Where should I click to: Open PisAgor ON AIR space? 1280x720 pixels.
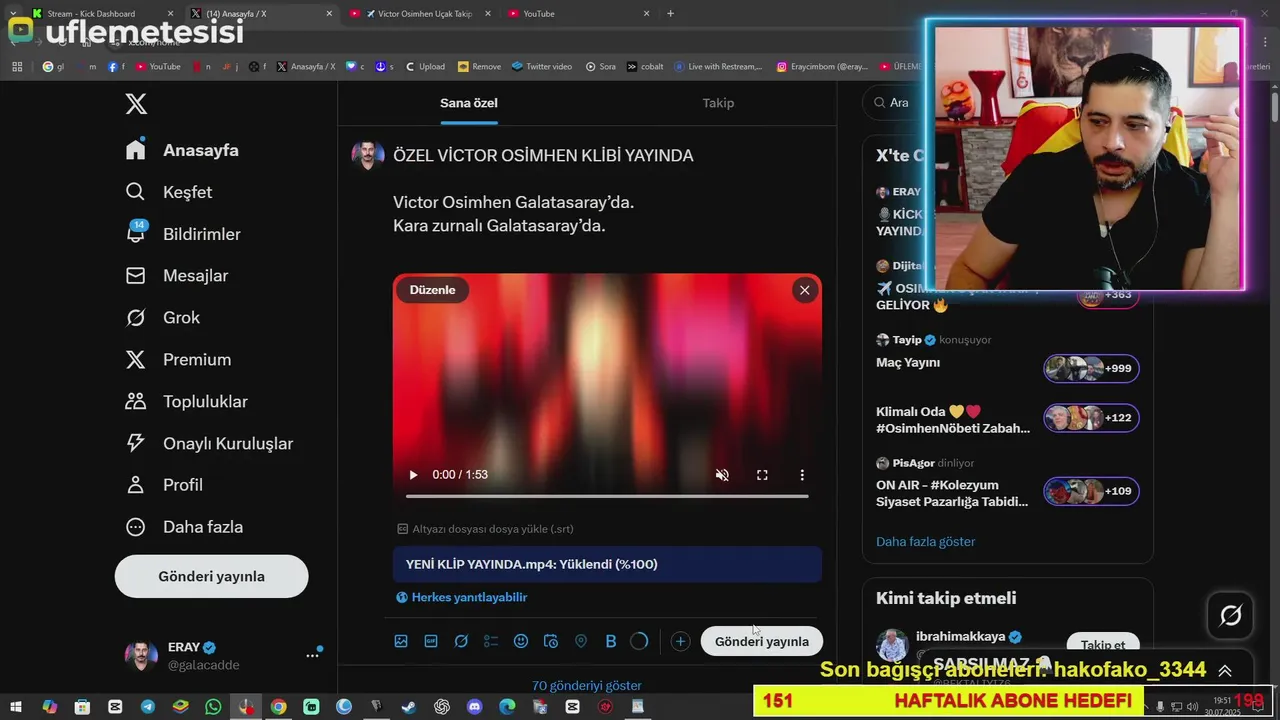[952, 493]
